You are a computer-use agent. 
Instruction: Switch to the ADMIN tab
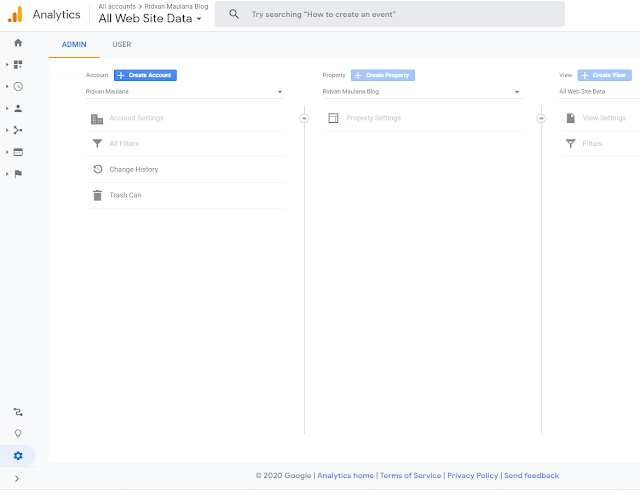(74, 45)
